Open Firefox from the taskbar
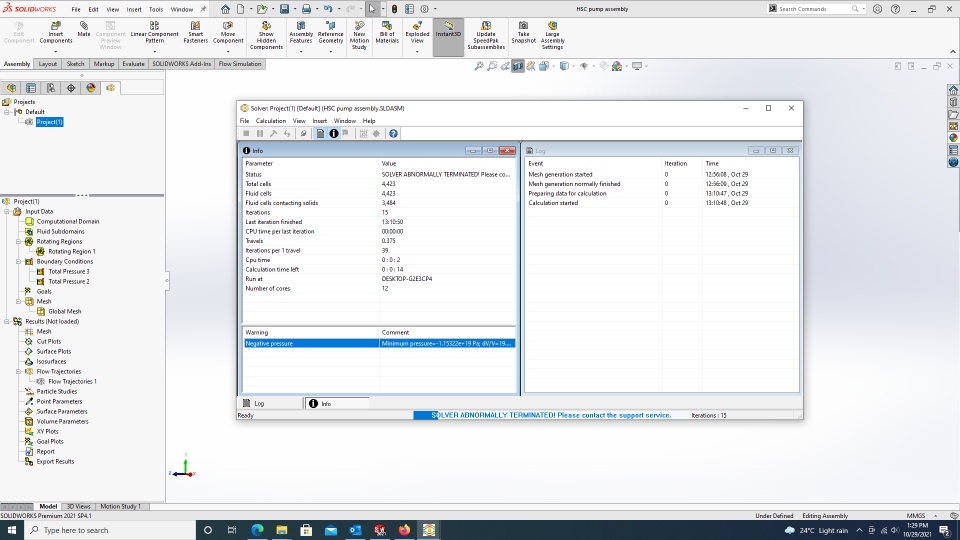 (404, 530)
